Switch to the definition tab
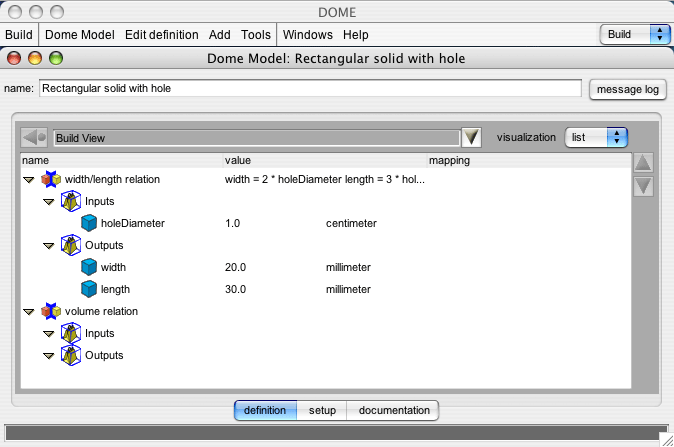The image size is (674, 447). pyautogui.click(x=265, y=410)
